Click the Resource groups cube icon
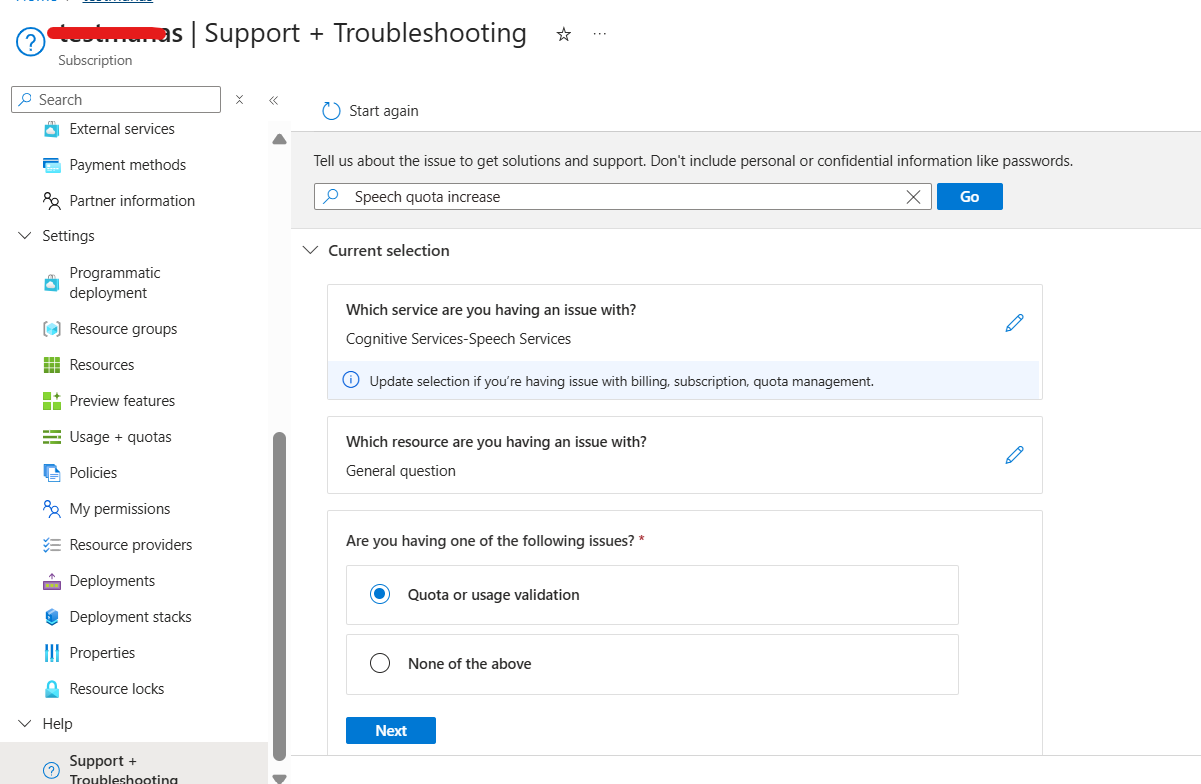Image resolution: width=1201 pixels, height=784 pixels. pyautogui.click(x=52, y=329)
